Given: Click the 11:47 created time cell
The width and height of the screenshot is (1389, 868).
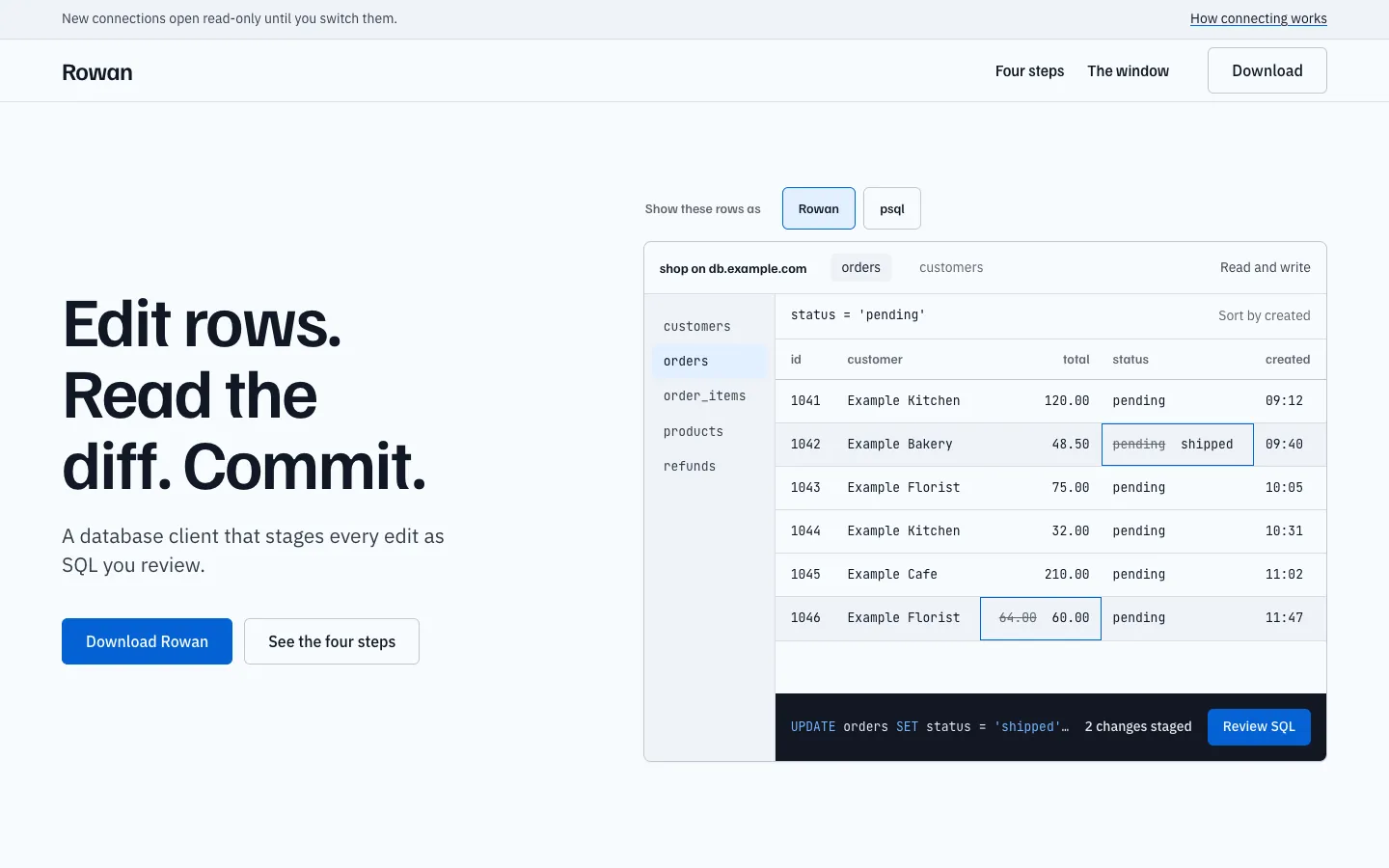Looking at the screenshot, I should pos(1284,618).
